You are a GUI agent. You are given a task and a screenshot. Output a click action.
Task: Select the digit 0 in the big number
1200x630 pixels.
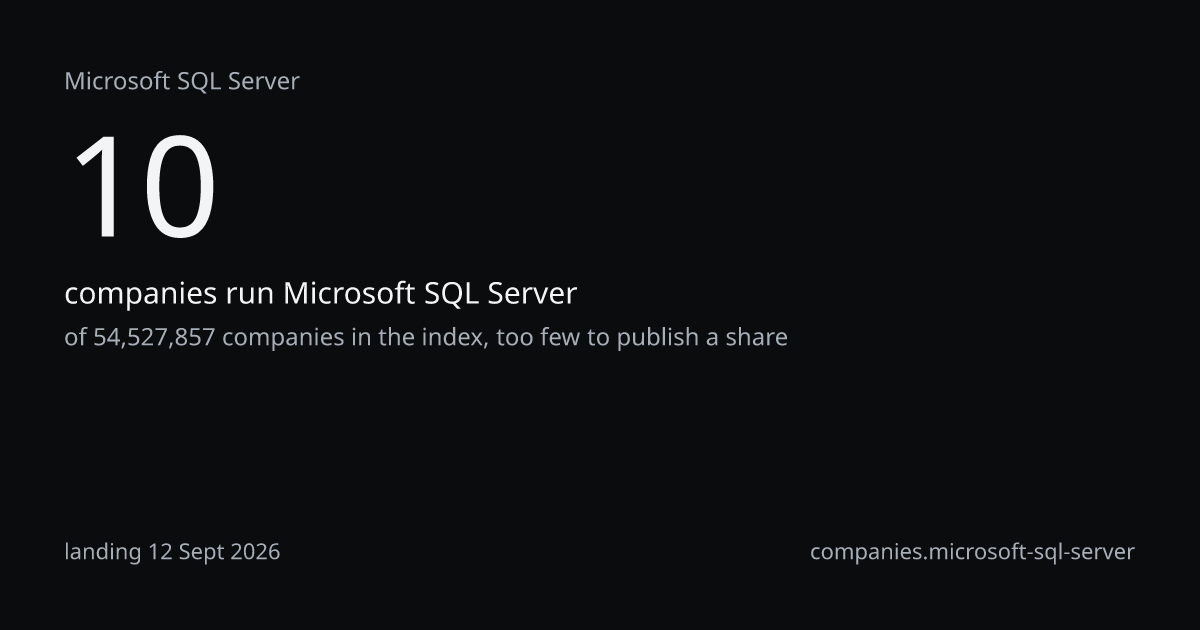click(178, 189)
